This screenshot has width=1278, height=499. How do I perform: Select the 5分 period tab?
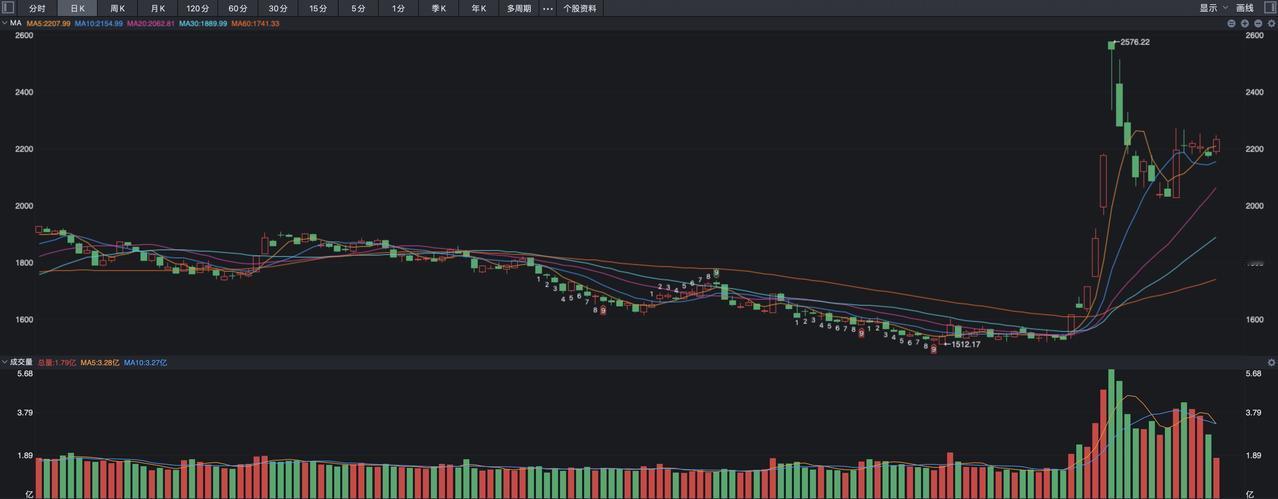click(358, 8)
